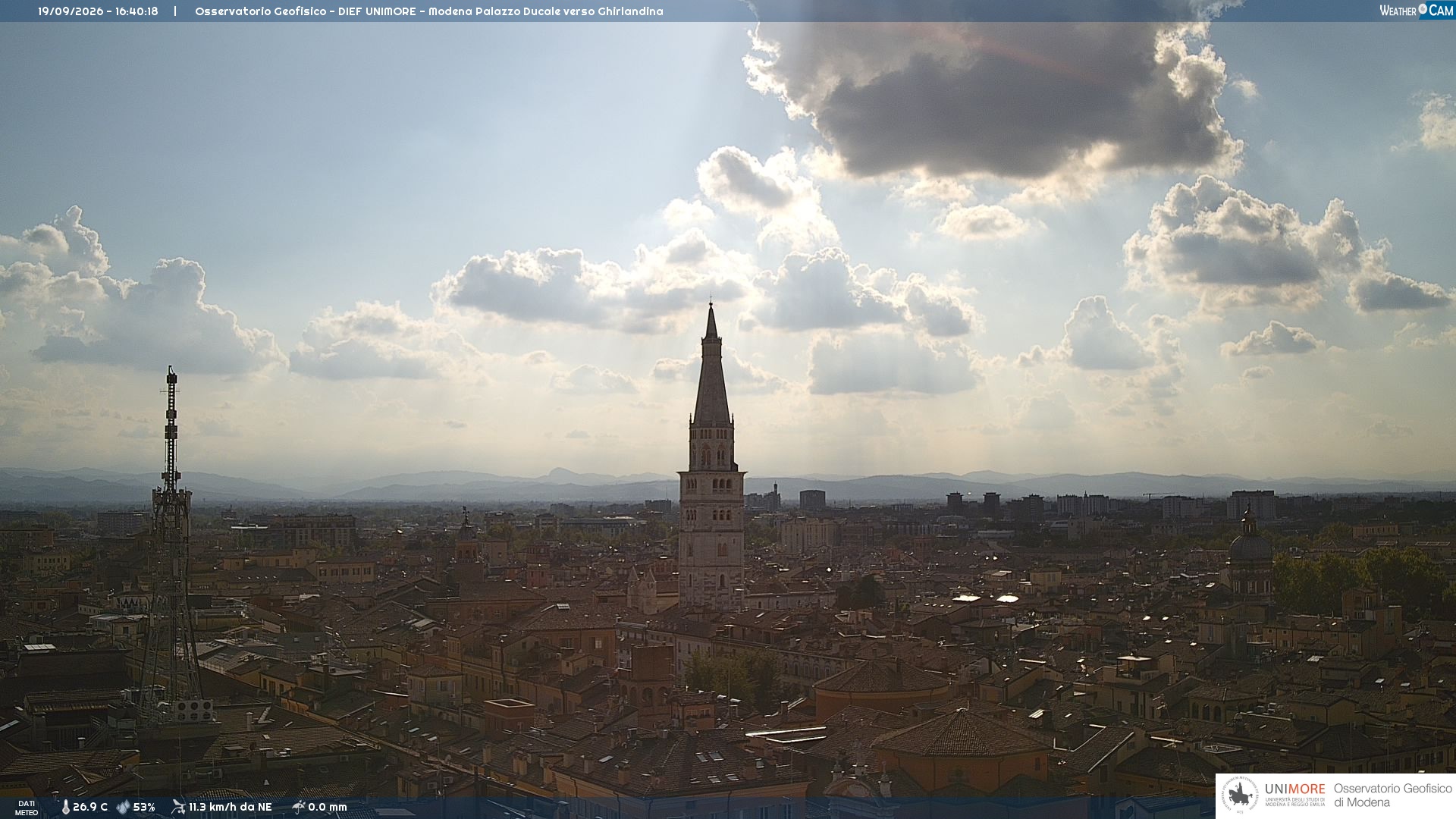
Task: Click the large dark cloud in the sky
Action: 993,99
